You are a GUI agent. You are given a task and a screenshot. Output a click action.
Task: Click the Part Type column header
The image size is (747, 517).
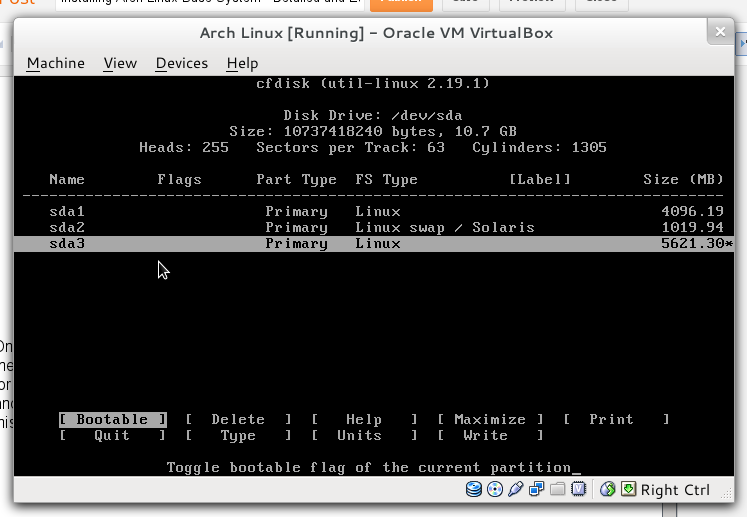pos(296,179)
